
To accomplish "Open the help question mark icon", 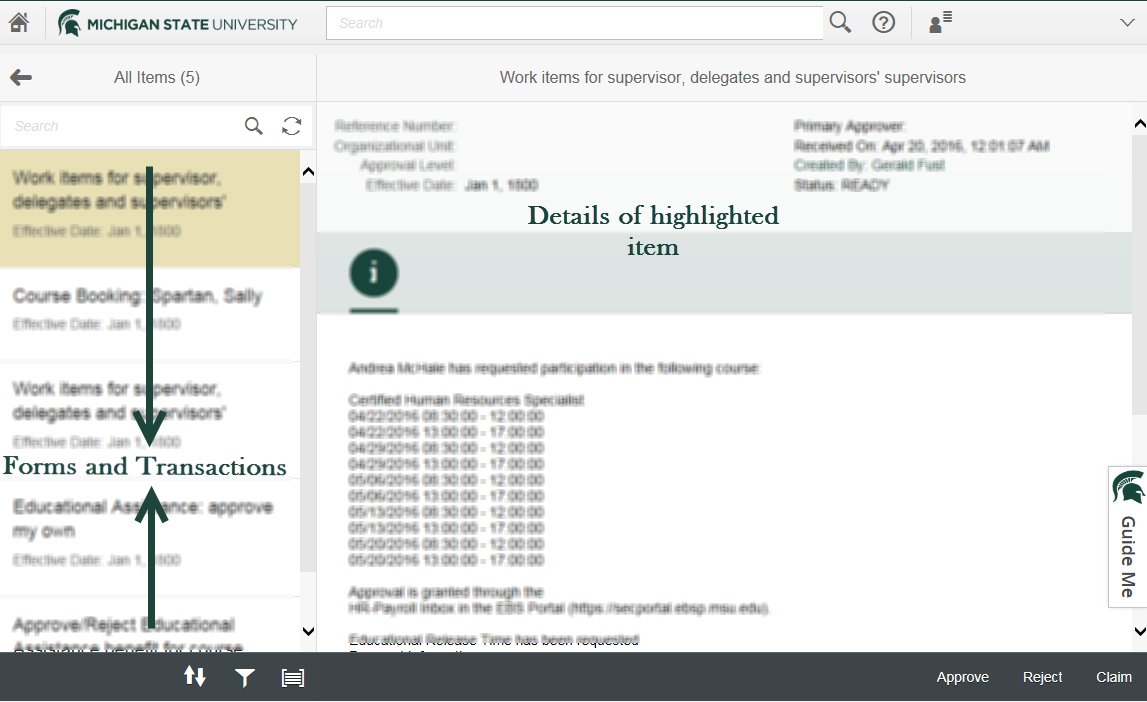I will pyautogui.click(x=883, y=23).
